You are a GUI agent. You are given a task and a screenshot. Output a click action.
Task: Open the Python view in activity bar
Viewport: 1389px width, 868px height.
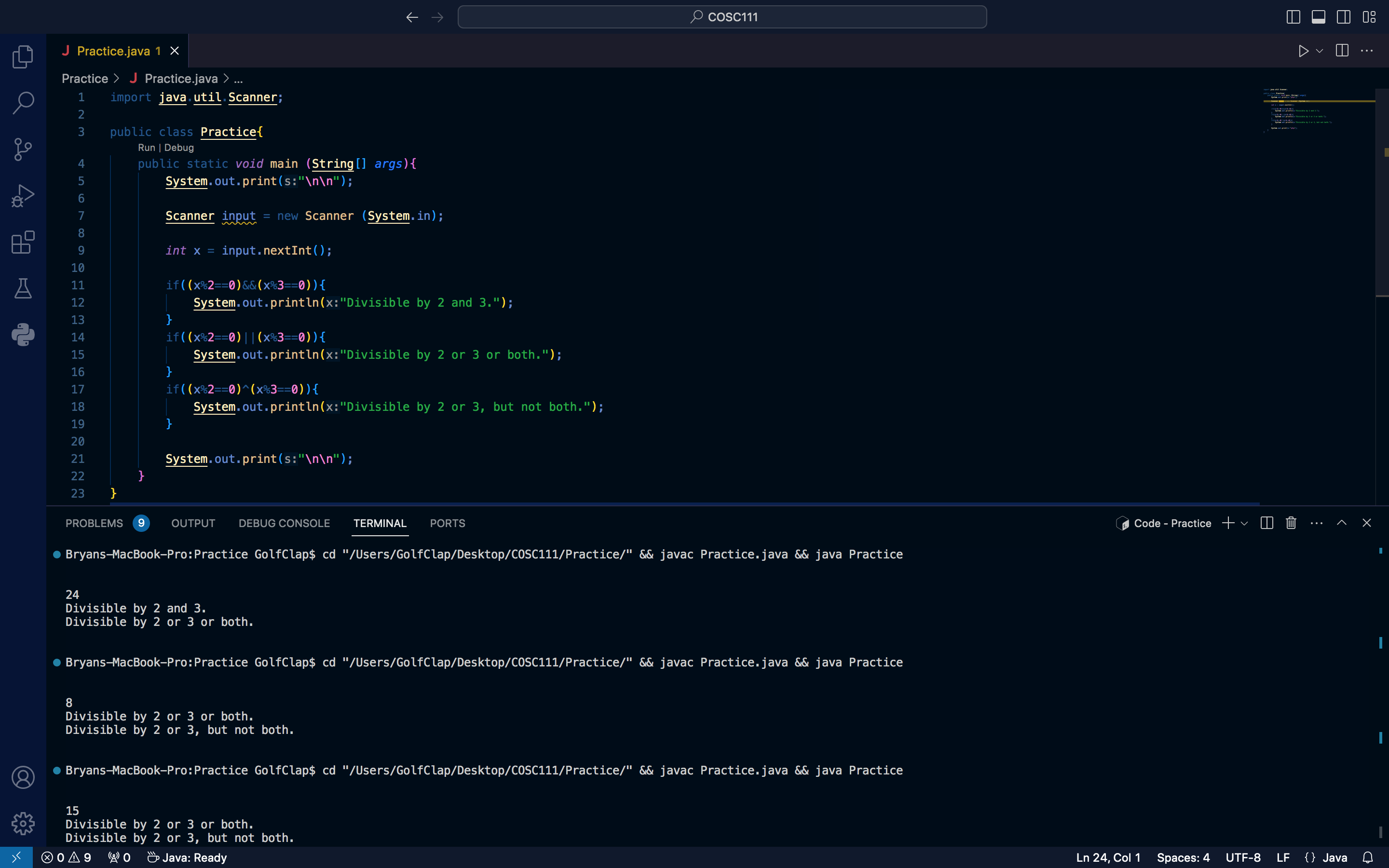23,335
